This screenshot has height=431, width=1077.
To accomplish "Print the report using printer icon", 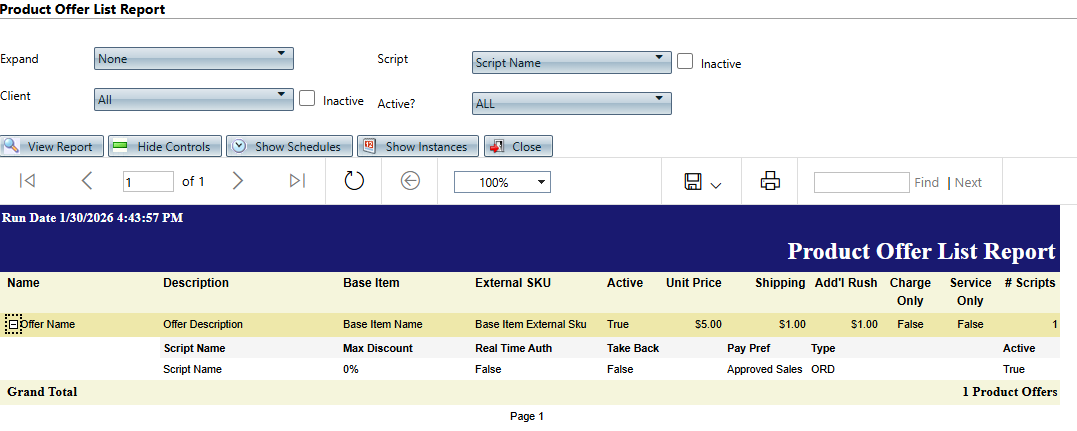I will tap(770, 181).
